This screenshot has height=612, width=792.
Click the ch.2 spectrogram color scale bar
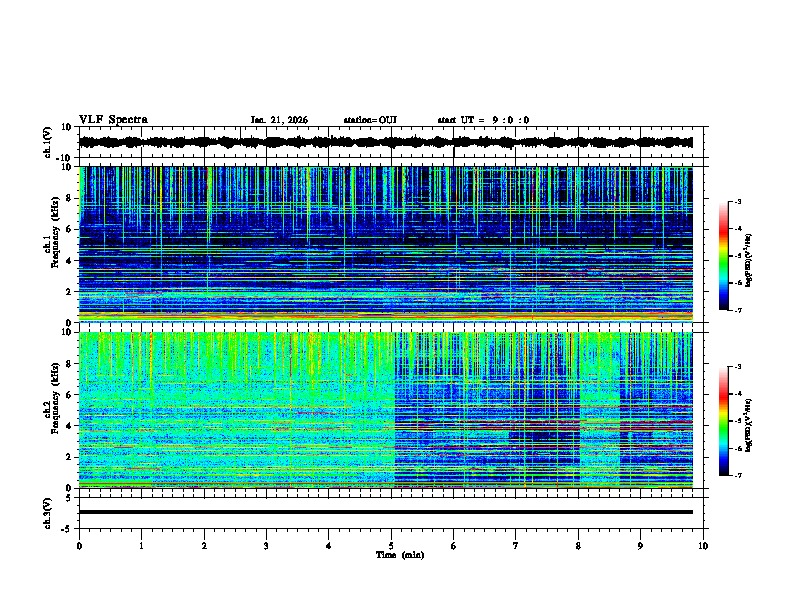pos(723,421)
